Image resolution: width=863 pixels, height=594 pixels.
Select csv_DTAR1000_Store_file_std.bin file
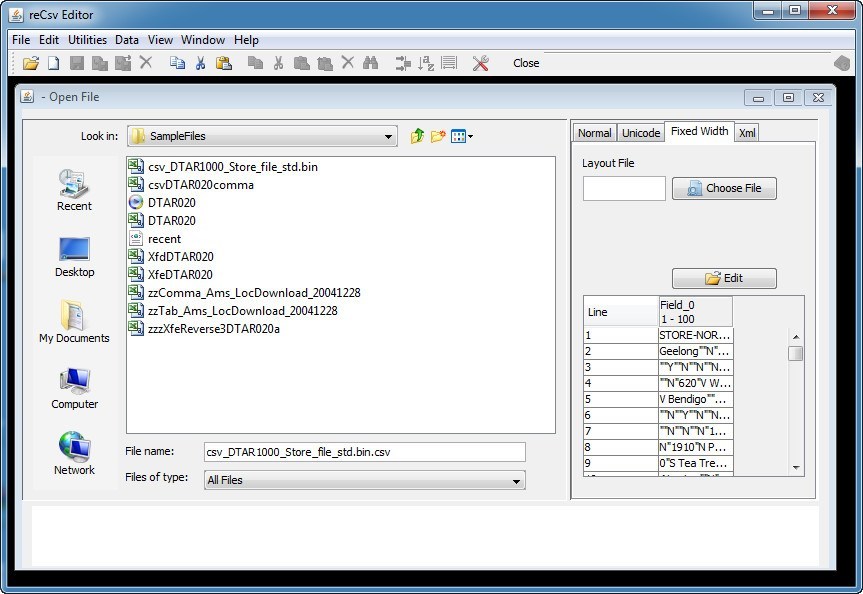pos(223,166)
